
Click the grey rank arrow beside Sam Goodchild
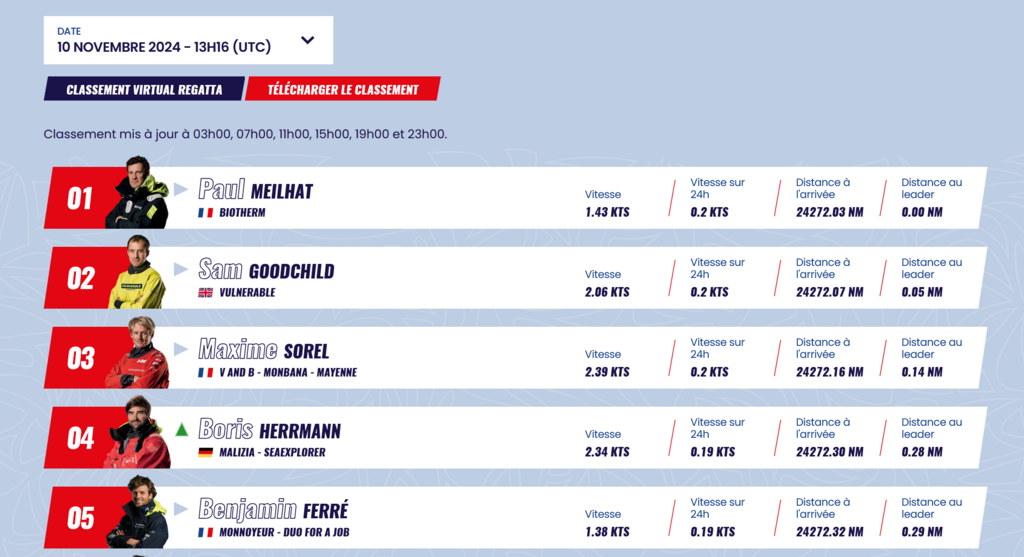[x=181, y=270]
